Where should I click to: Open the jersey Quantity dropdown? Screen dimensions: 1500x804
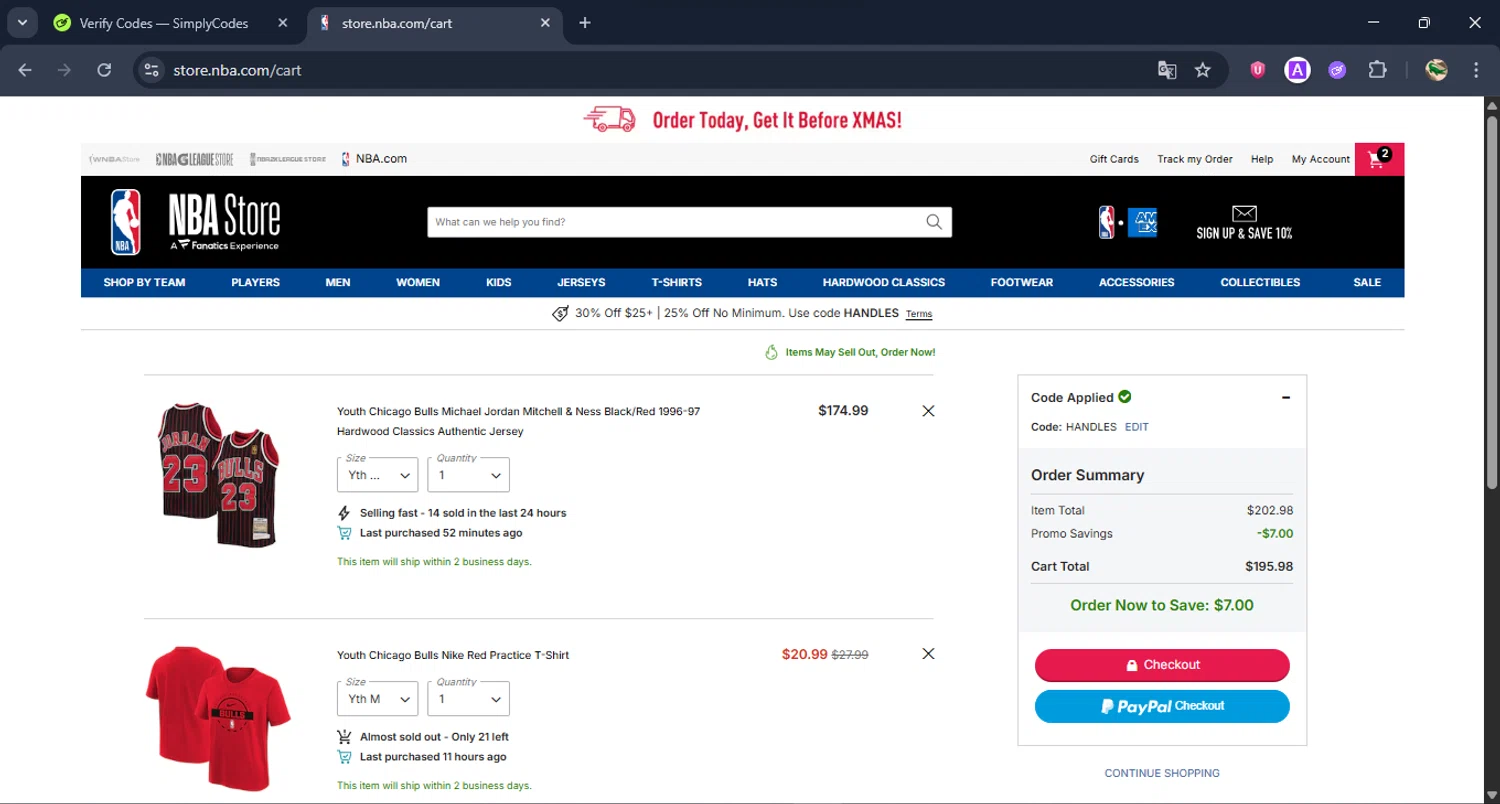tap(469, 475)
